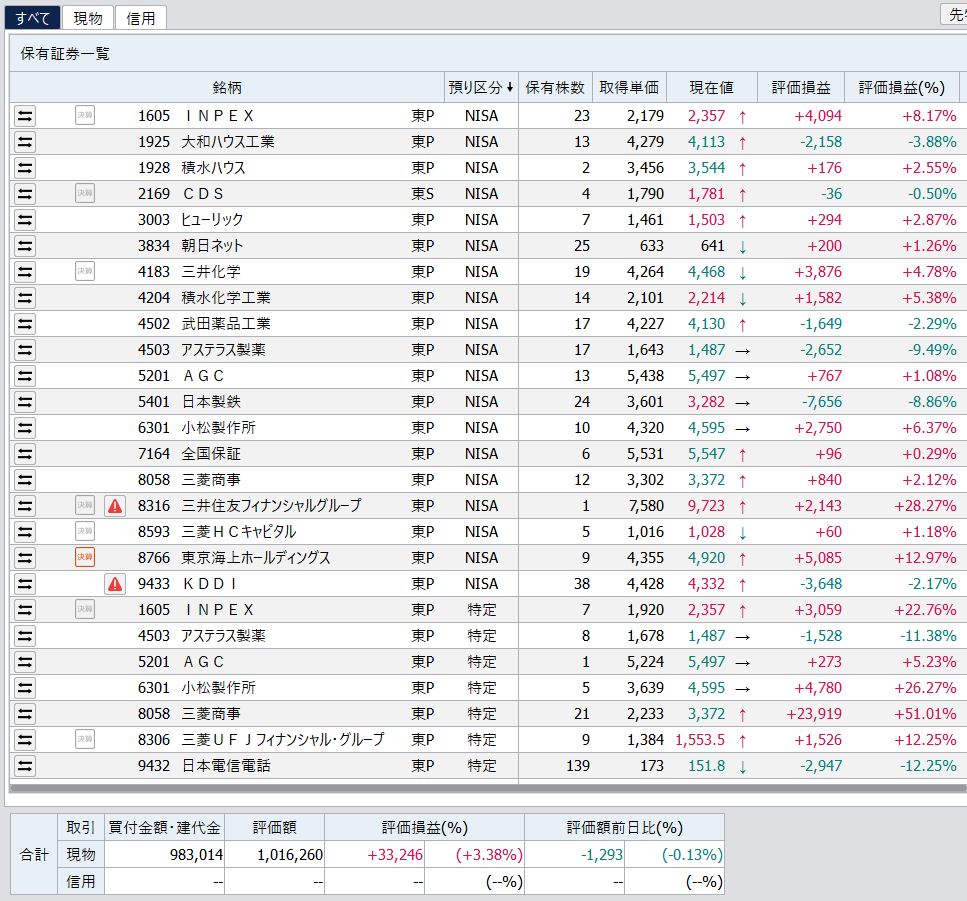Click trade arrows icon for 1925 大和ハウス工業
This screenshot has width=967, height=901.
point(25,142)
